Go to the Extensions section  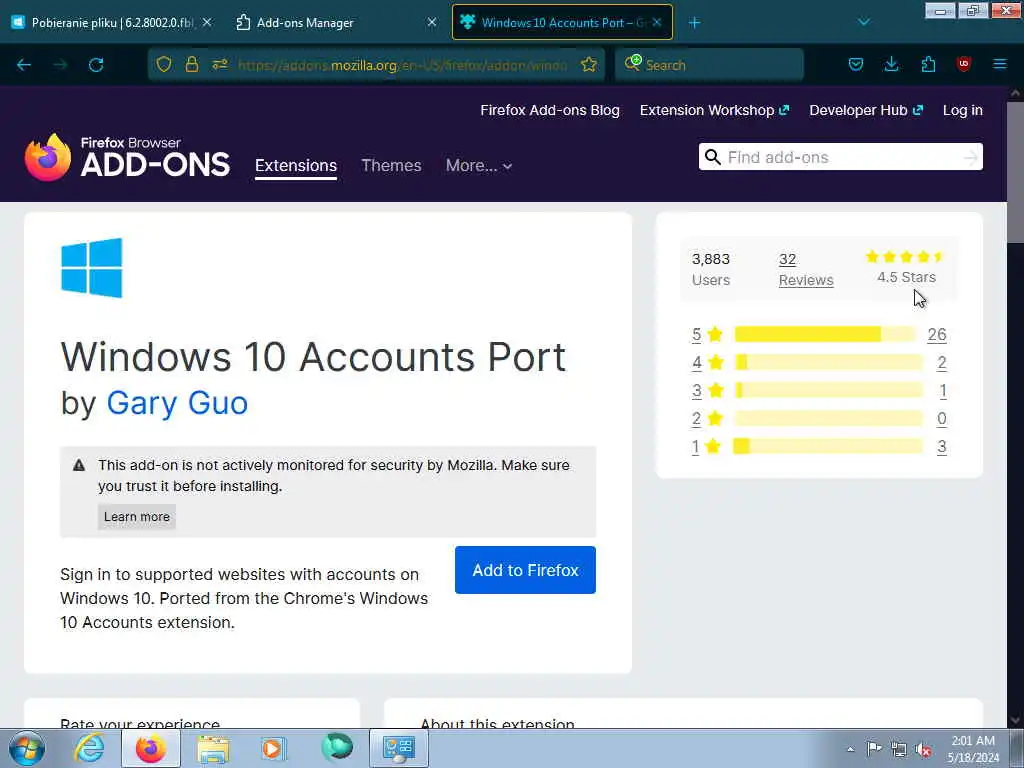pyautogui.click(x=296, y=165)
